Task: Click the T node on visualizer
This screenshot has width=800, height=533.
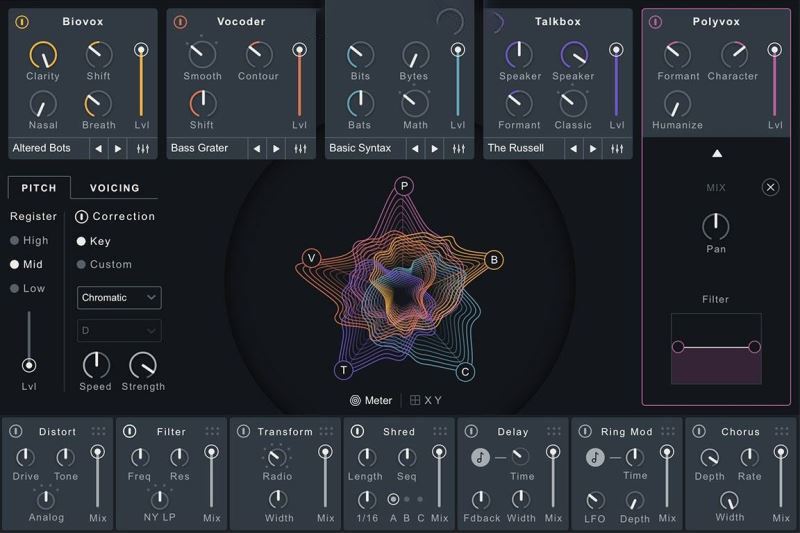Action: (x=343, y=370)
